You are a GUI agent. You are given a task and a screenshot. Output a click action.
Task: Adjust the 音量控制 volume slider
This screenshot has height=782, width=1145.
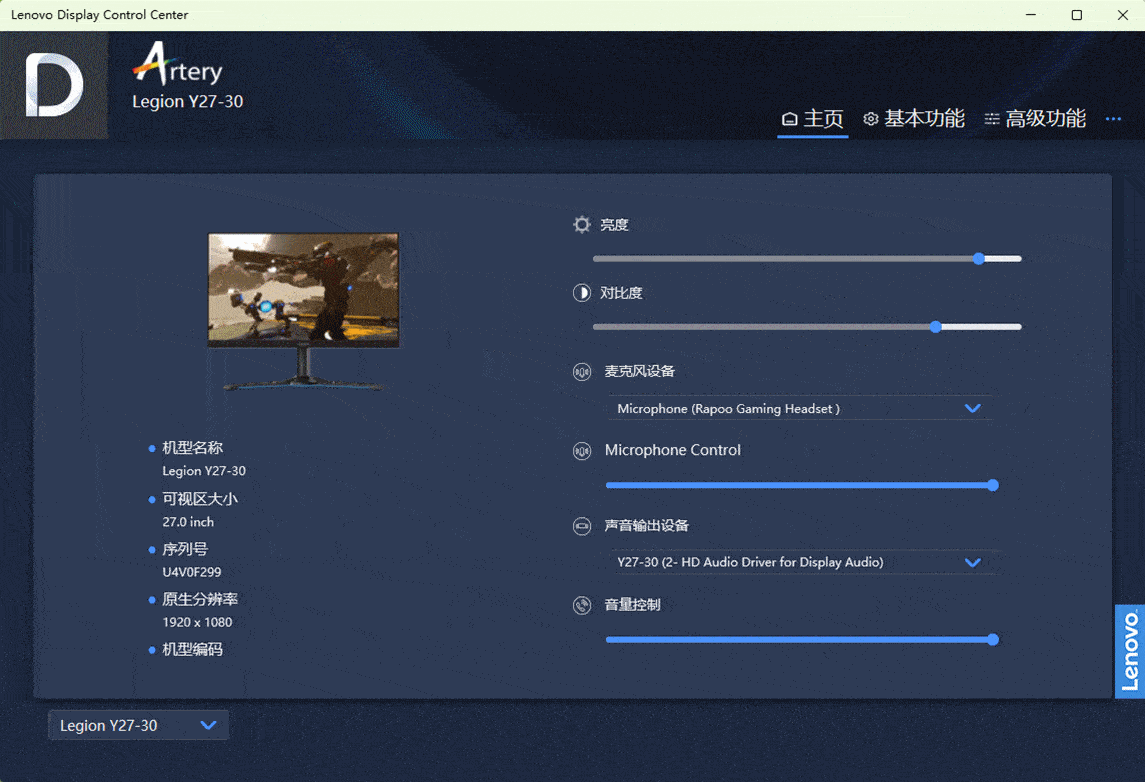[x=802, y=640]
